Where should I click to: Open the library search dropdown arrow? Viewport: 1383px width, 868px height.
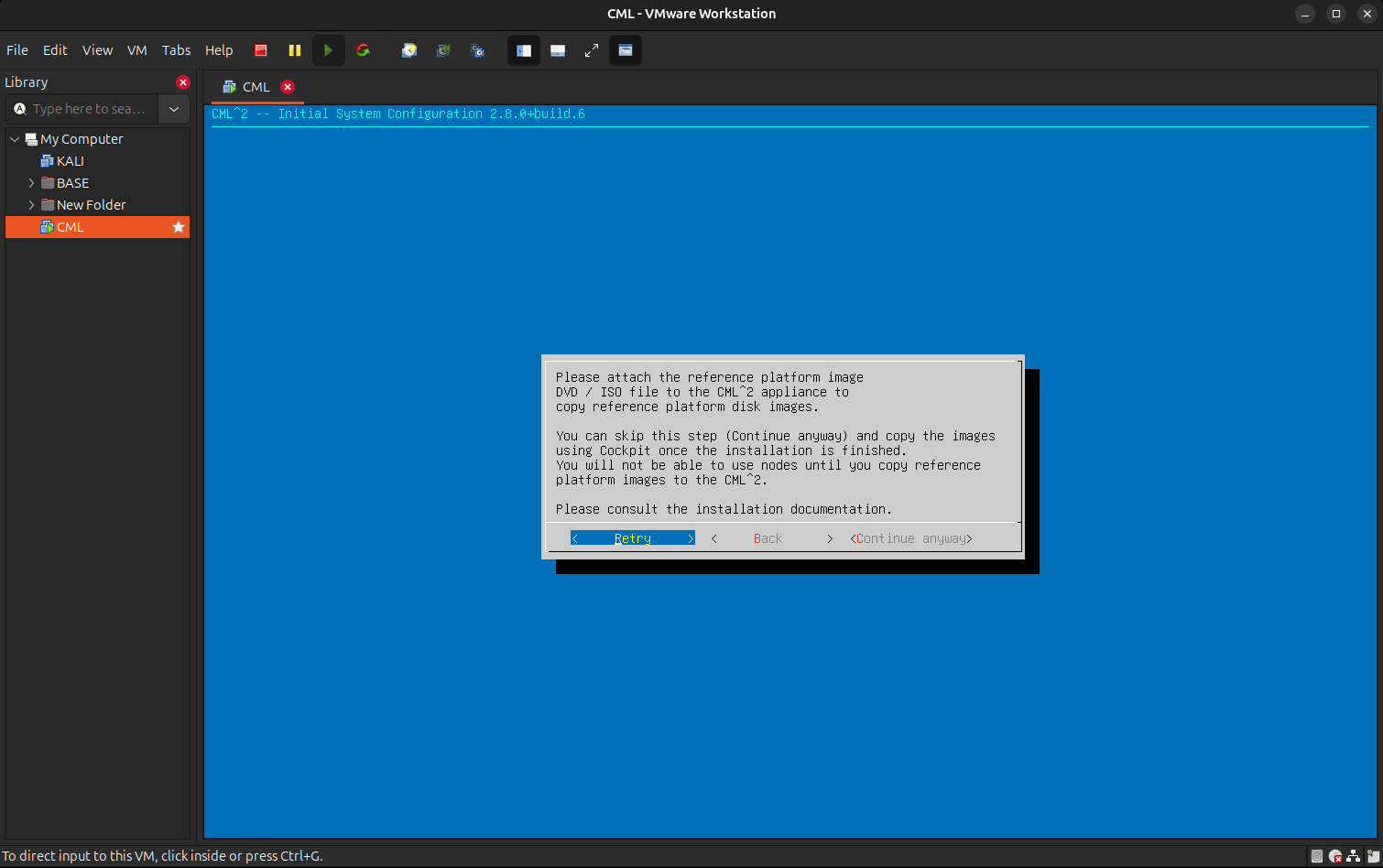click(174, 109)
